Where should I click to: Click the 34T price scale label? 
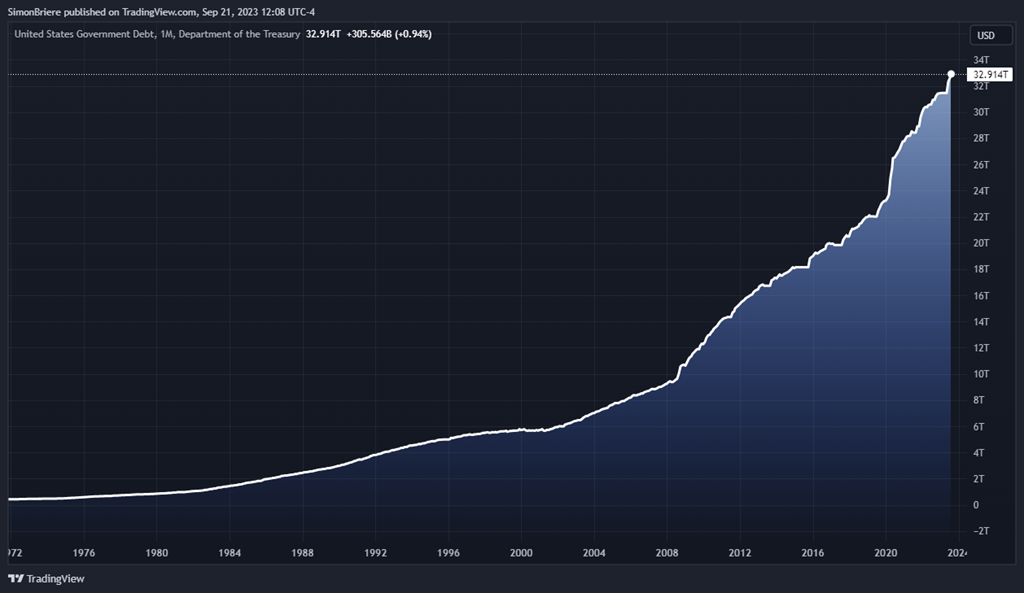tap(979, 60)
